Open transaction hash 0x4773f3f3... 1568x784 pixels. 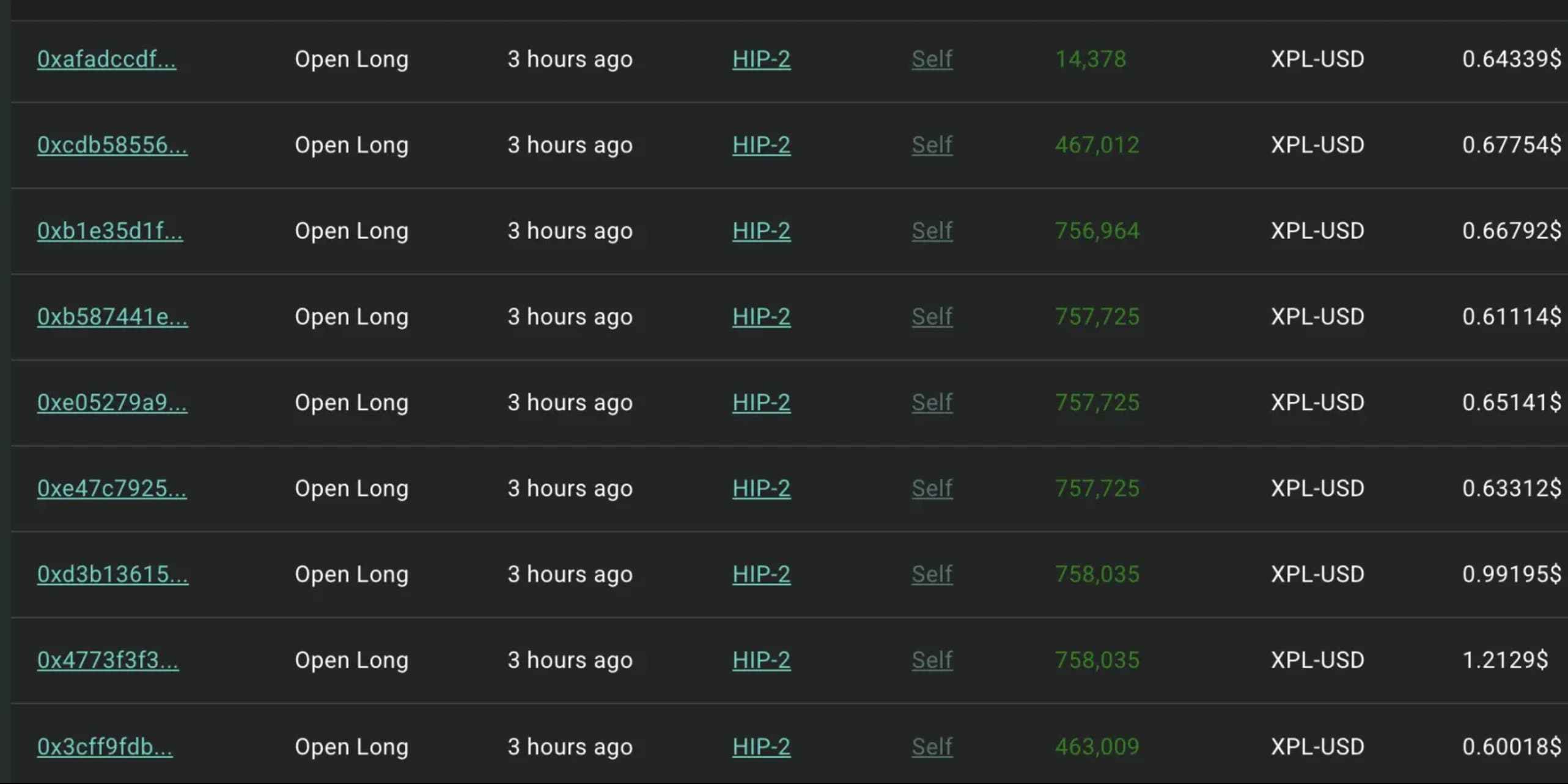(x=108, y=660)
